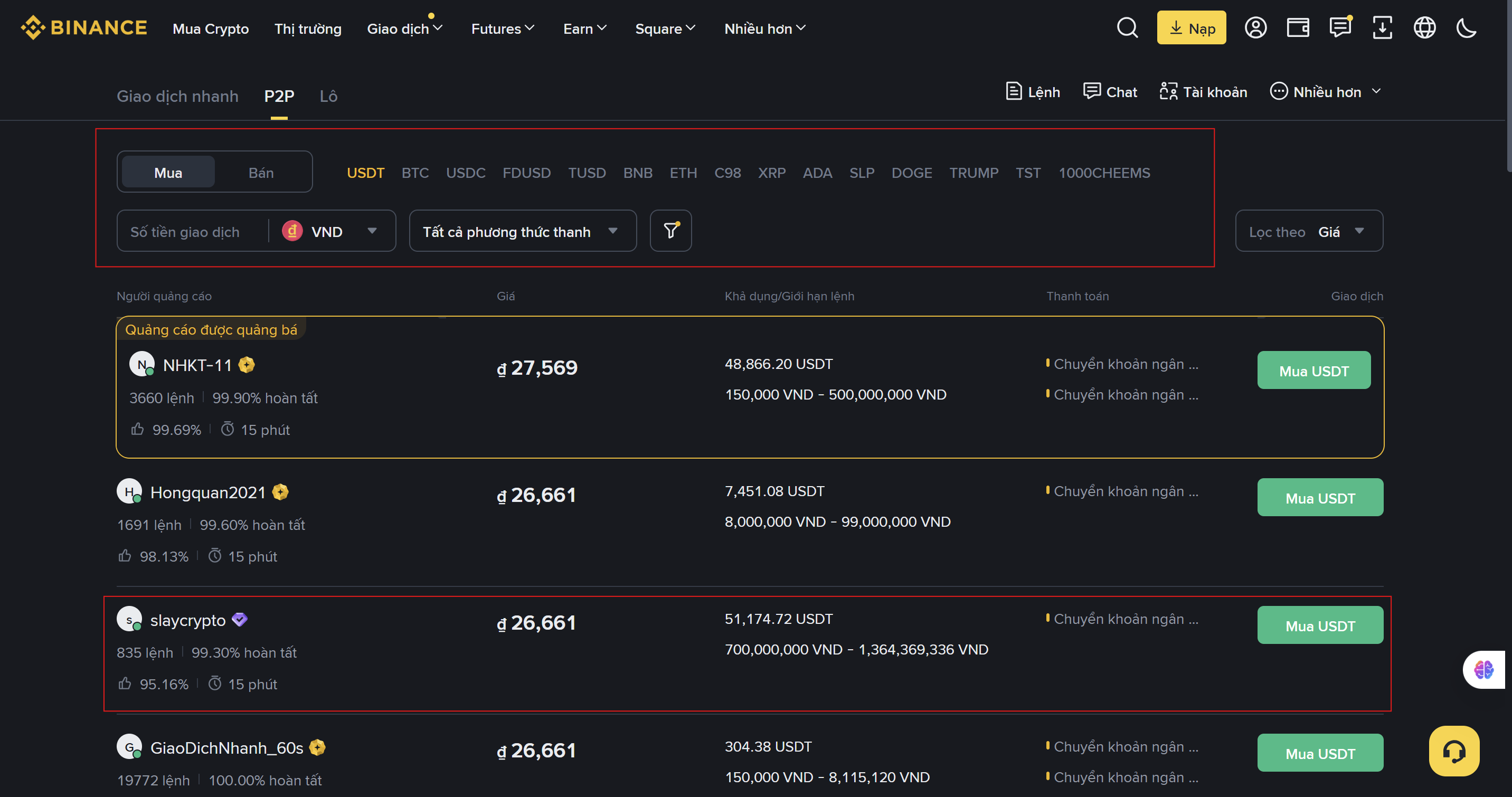Open the wallet icon
Viewport: 1512px width, 797px height.
[1298, 27]
